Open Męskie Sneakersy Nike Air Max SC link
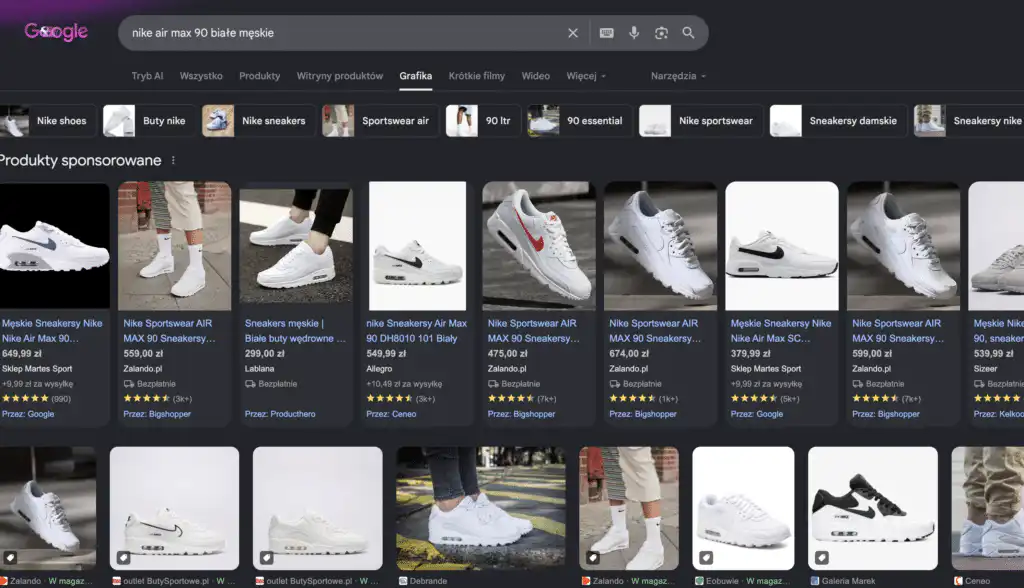Image resolution: width=1024 pixels, height=588 pixels. point(781,331)
